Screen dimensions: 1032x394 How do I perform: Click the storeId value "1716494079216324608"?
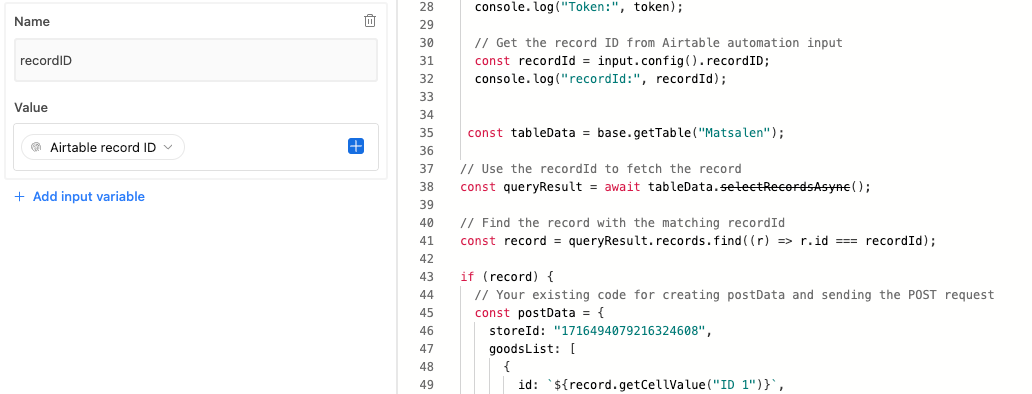pos(630,331)
